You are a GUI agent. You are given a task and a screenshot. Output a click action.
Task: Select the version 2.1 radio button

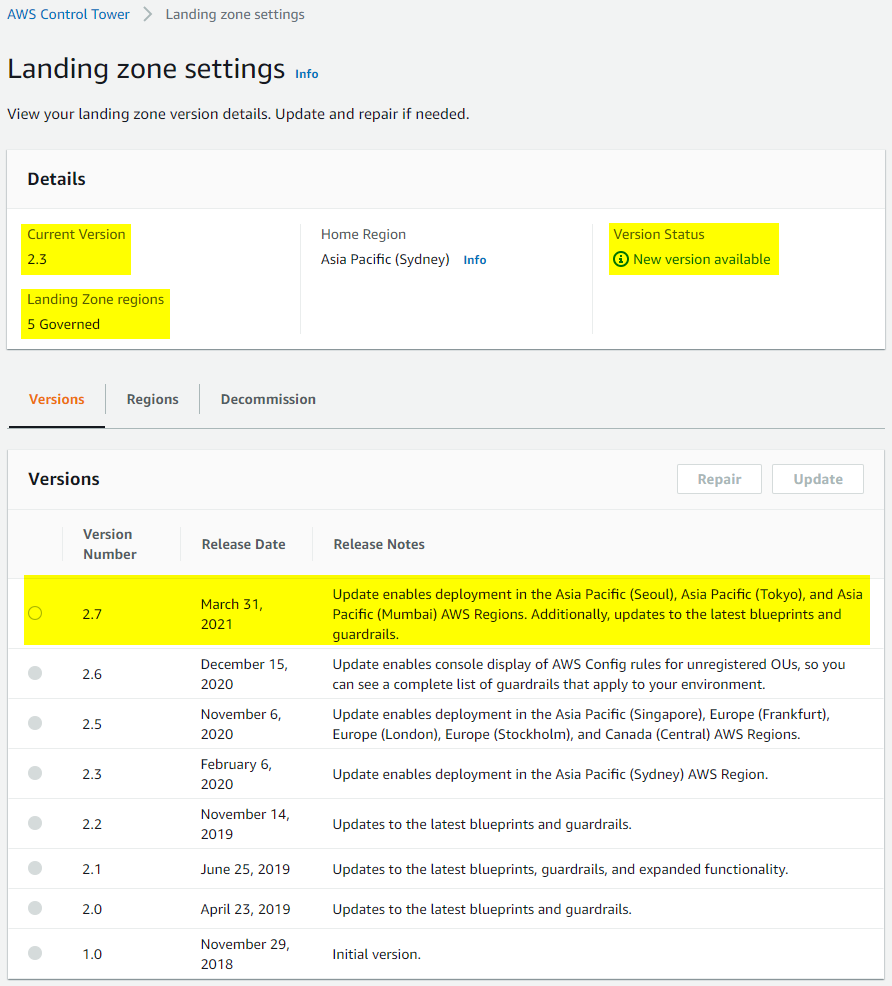click(x=35, y=868)
